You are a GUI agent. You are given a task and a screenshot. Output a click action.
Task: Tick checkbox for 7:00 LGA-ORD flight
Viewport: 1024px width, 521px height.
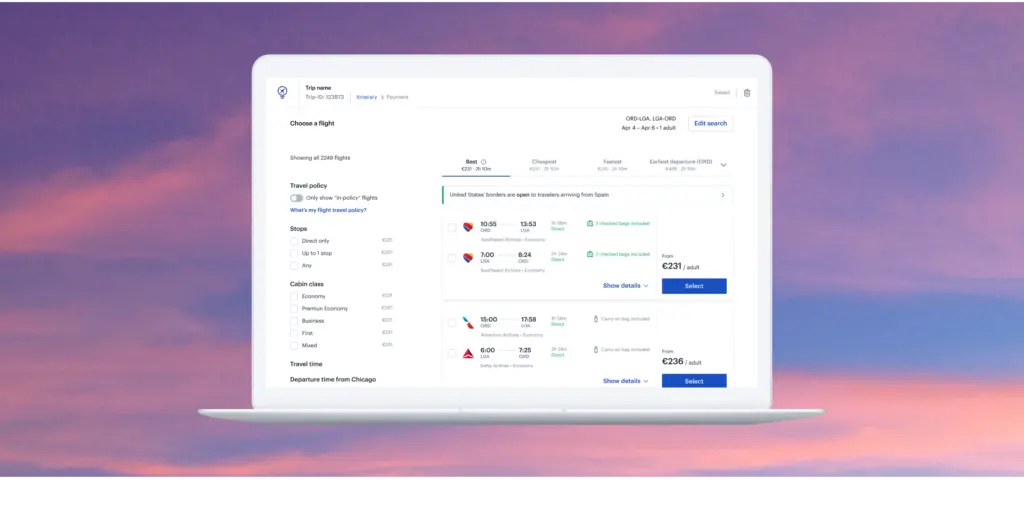(452, 258)
